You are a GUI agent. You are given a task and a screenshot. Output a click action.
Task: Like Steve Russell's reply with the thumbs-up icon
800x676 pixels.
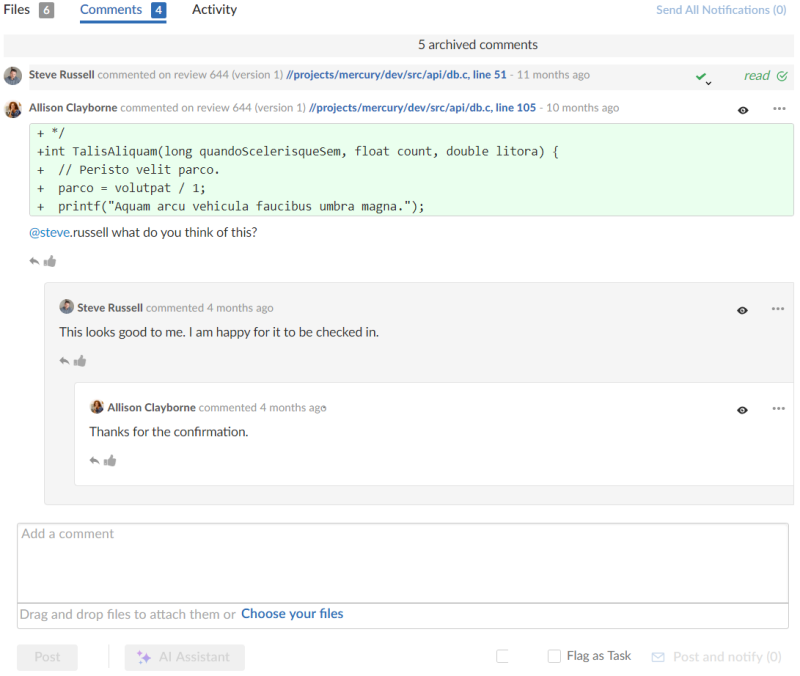tap(80, 361)
